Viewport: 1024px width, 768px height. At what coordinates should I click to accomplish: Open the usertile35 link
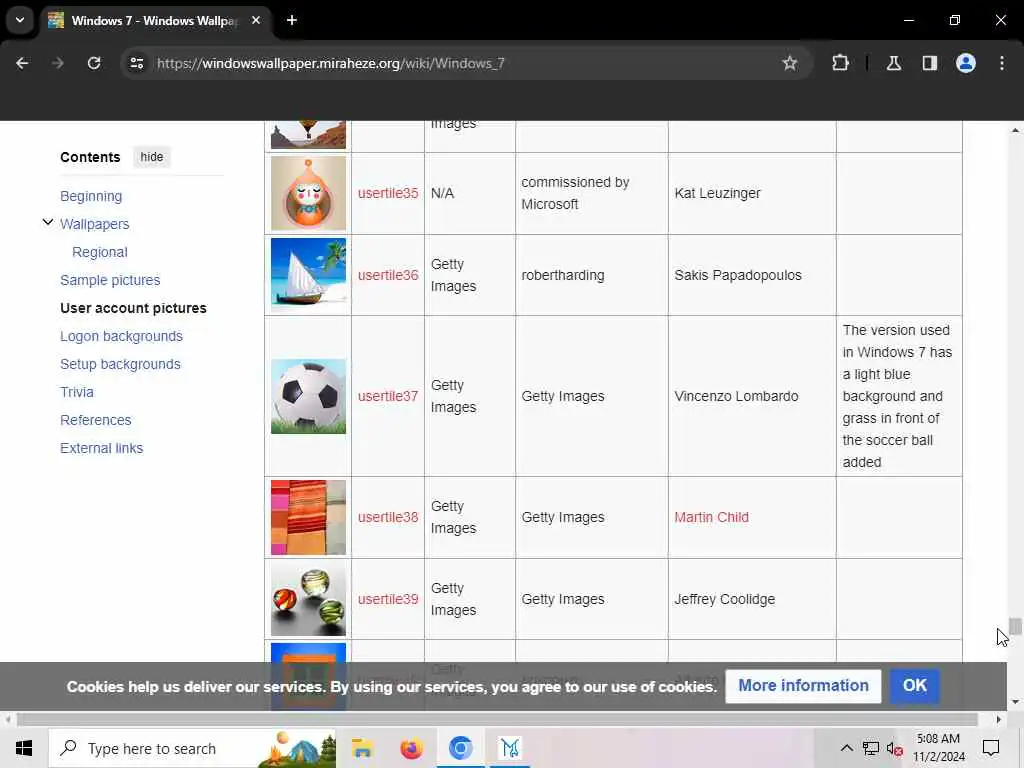(388, 193)
